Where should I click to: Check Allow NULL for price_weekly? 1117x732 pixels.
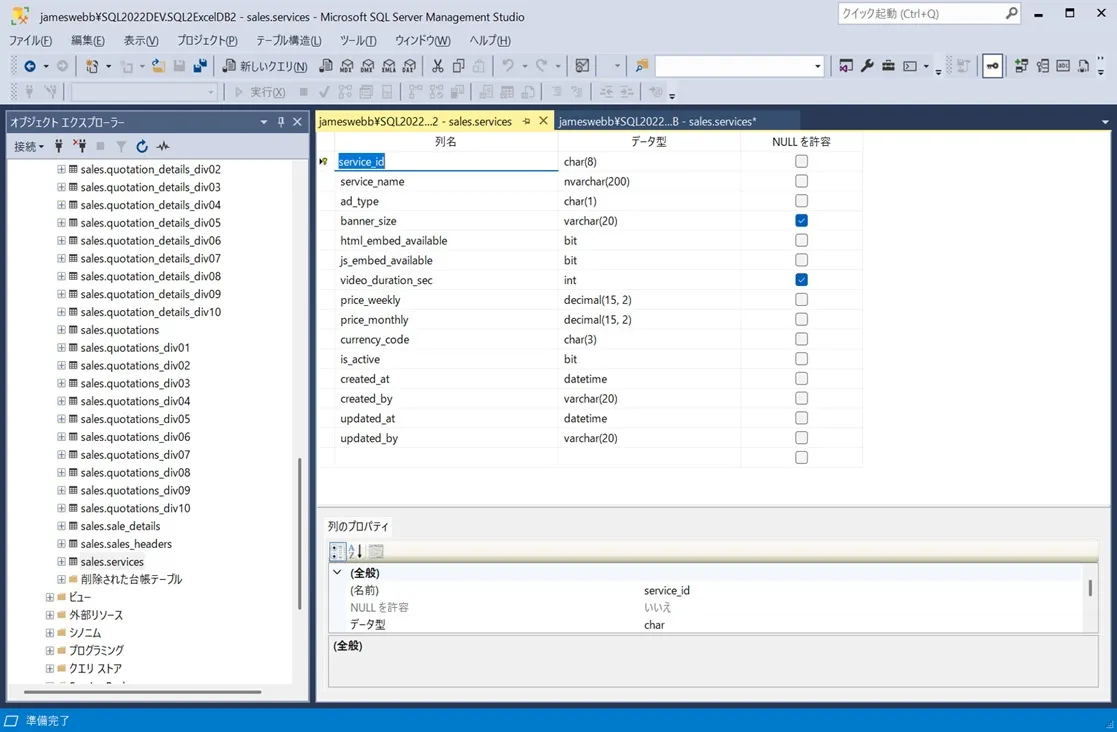801,300
